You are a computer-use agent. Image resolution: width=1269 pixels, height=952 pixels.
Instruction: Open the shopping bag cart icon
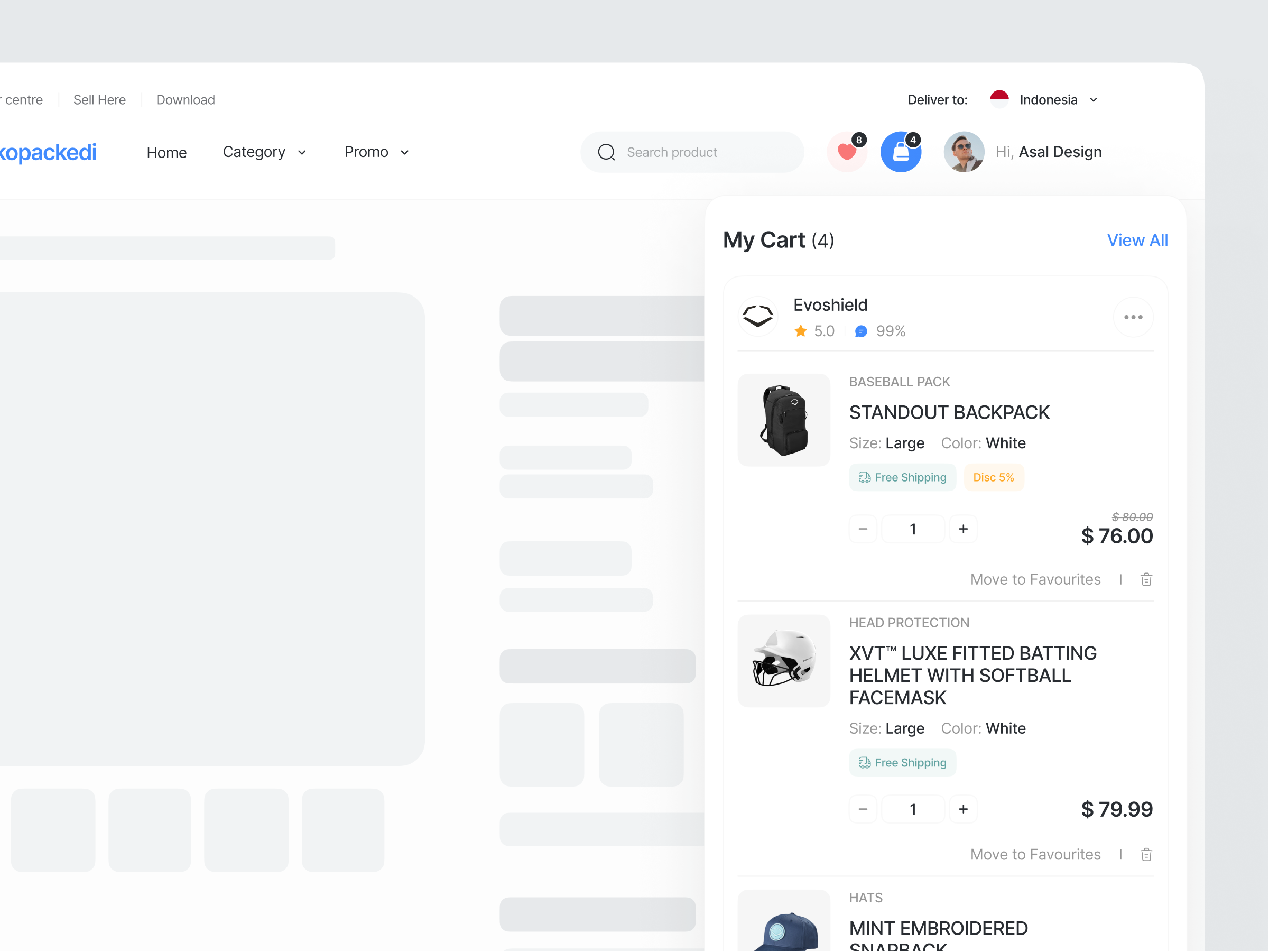pyautogui.click(x=901, y=152)
